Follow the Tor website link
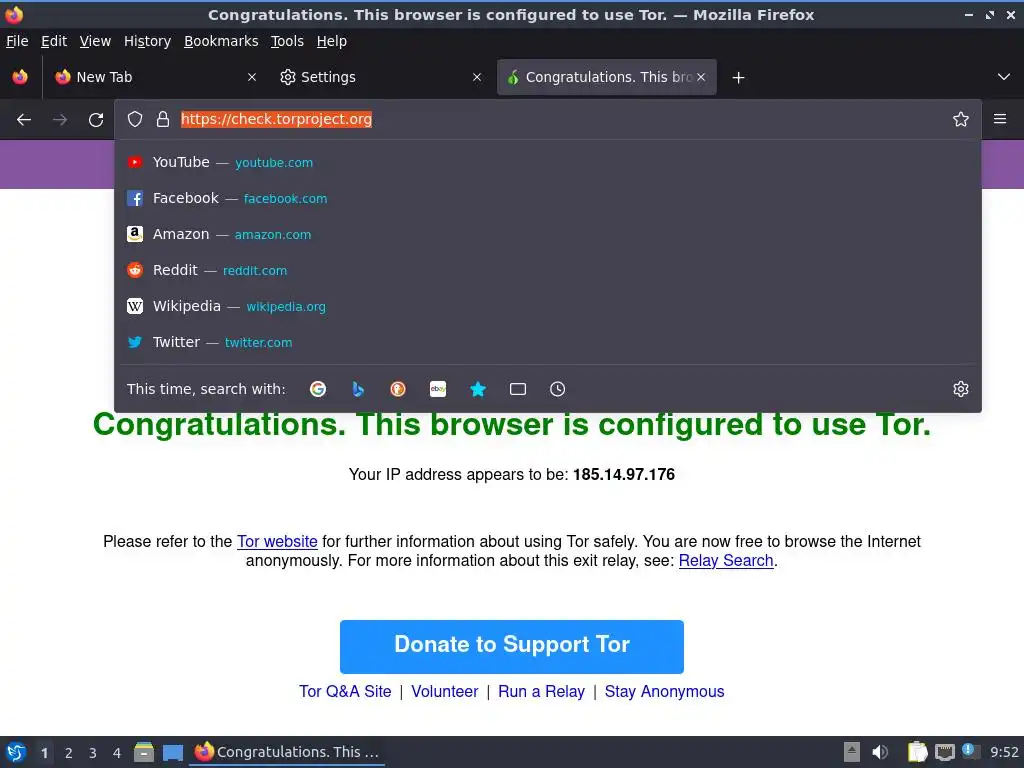The image size is (1024, 768). click(x=277, y=541)
